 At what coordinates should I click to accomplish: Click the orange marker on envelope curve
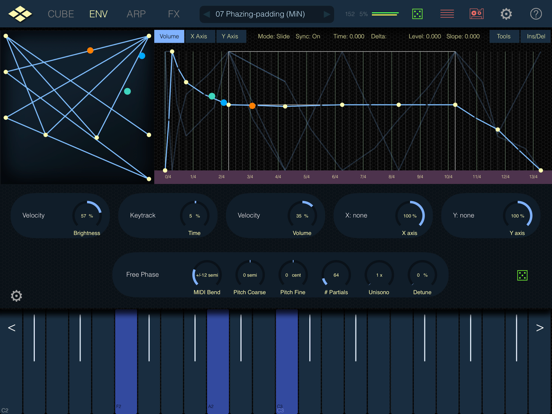click(252, 106)
